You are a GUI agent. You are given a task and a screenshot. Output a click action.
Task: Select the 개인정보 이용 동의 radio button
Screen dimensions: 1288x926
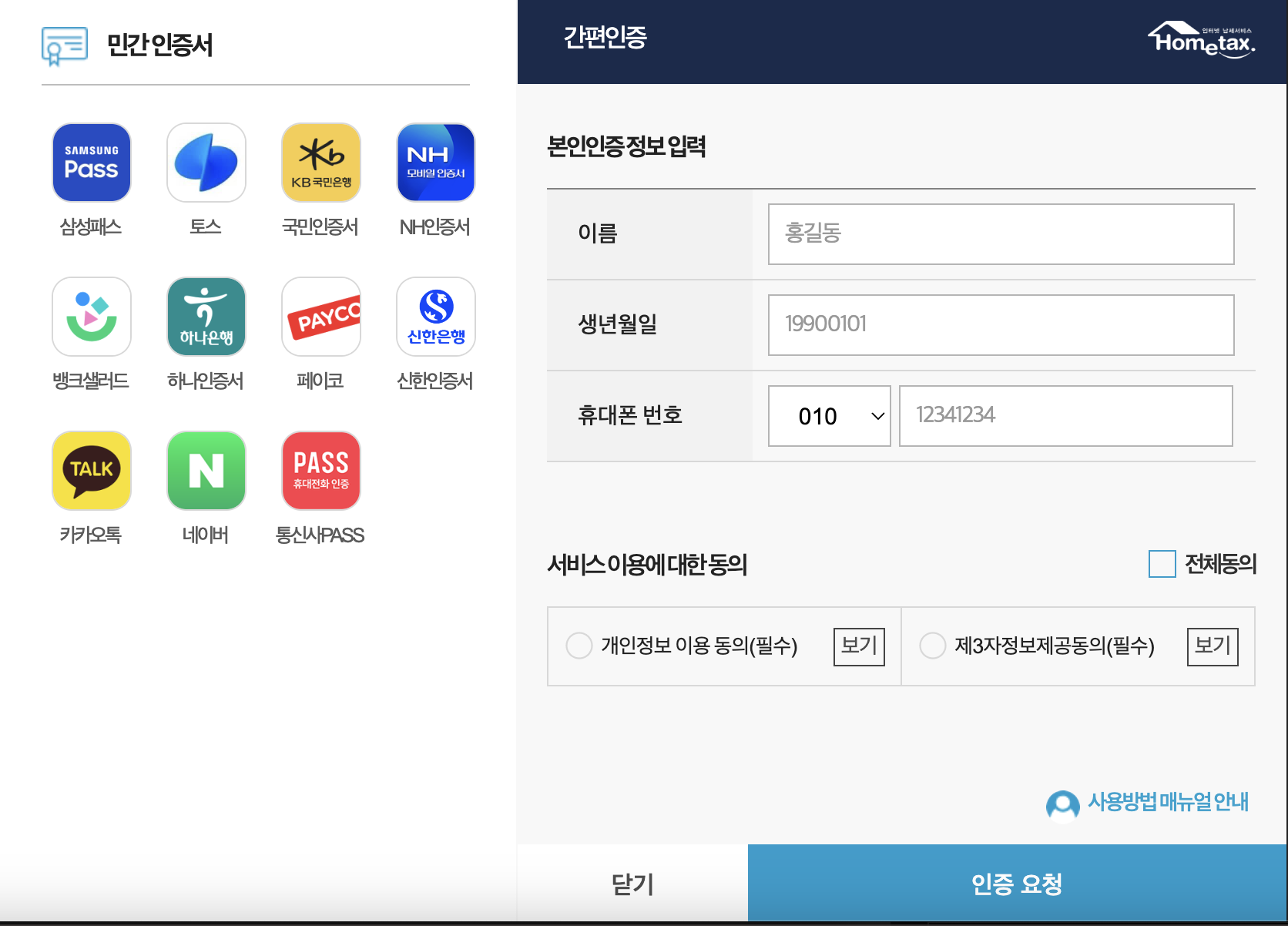[x=579, y=646]
